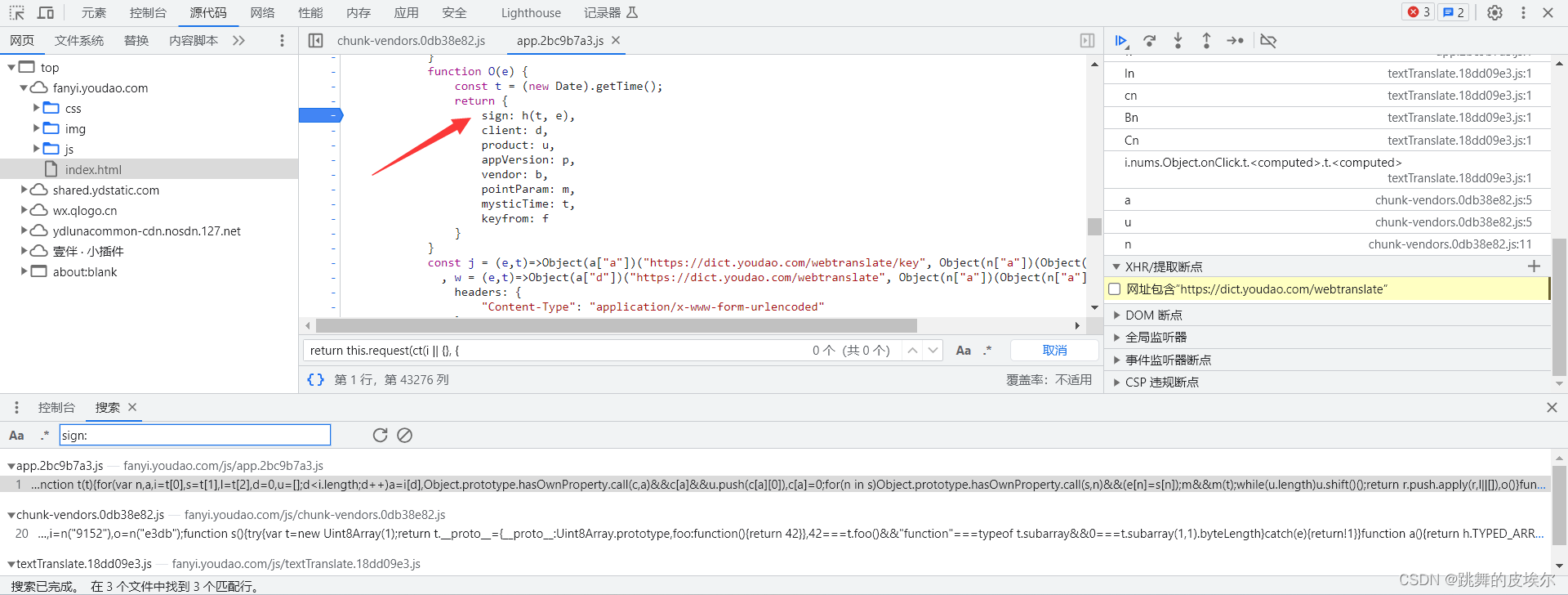Open the drawer three-dot menu
This screenshot has width=1568, height=595.
tap(16, 407)
